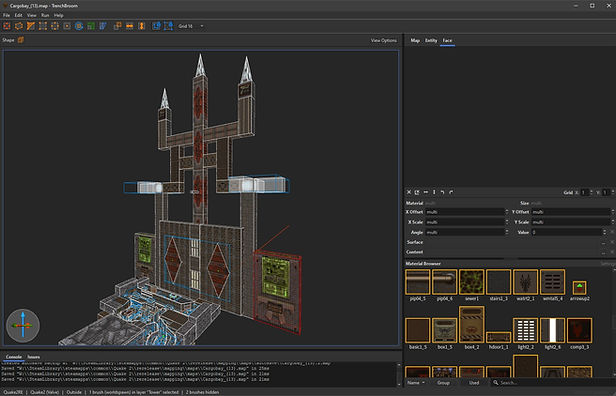Image resolution: width=616 pixels, height=396 pixels.
Task: Select the arrowup2 material thumbnail
Action: coord(579,288)
